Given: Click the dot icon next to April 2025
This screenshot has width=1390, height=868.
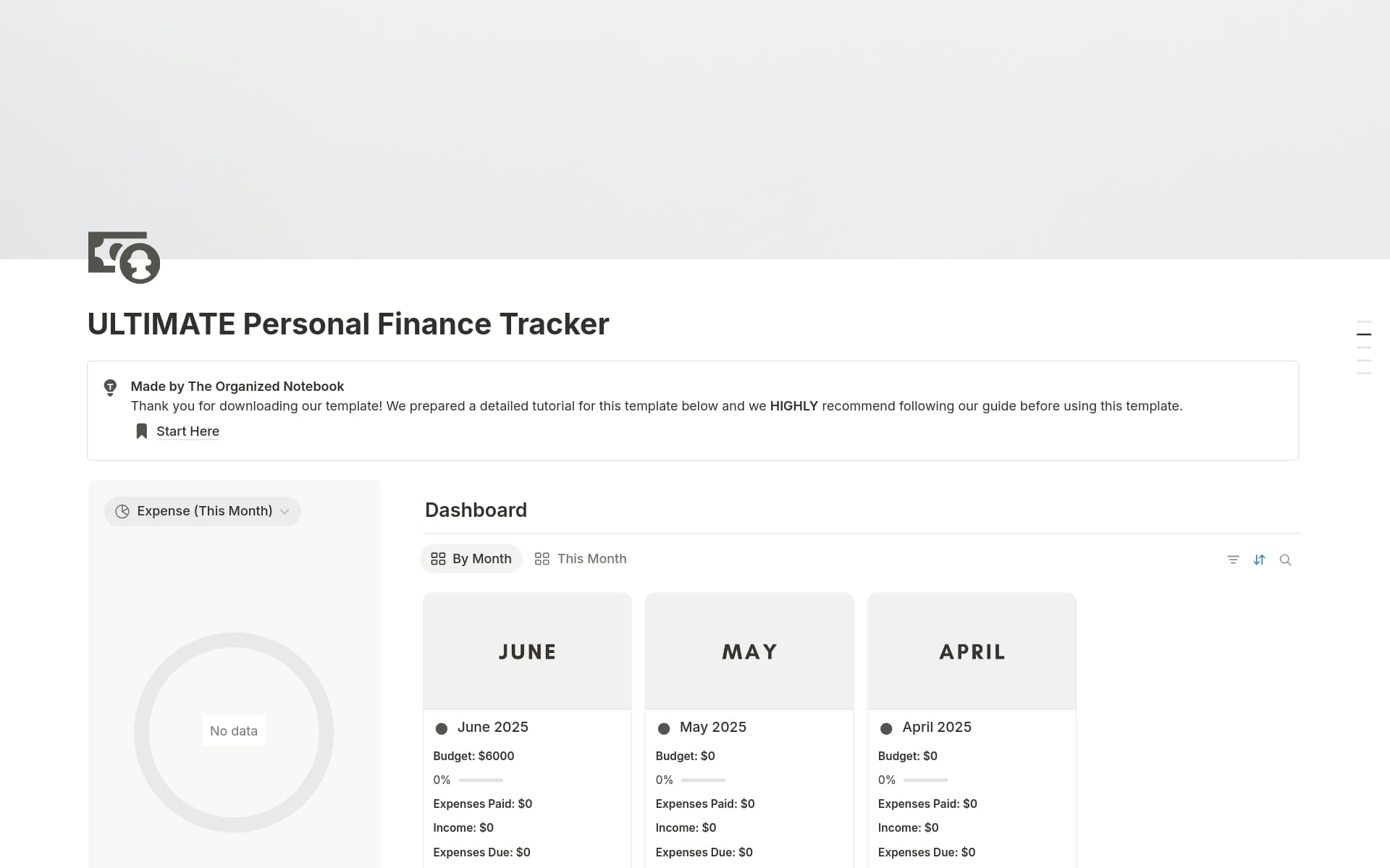Looking at the screenshot, I should 886,728.
